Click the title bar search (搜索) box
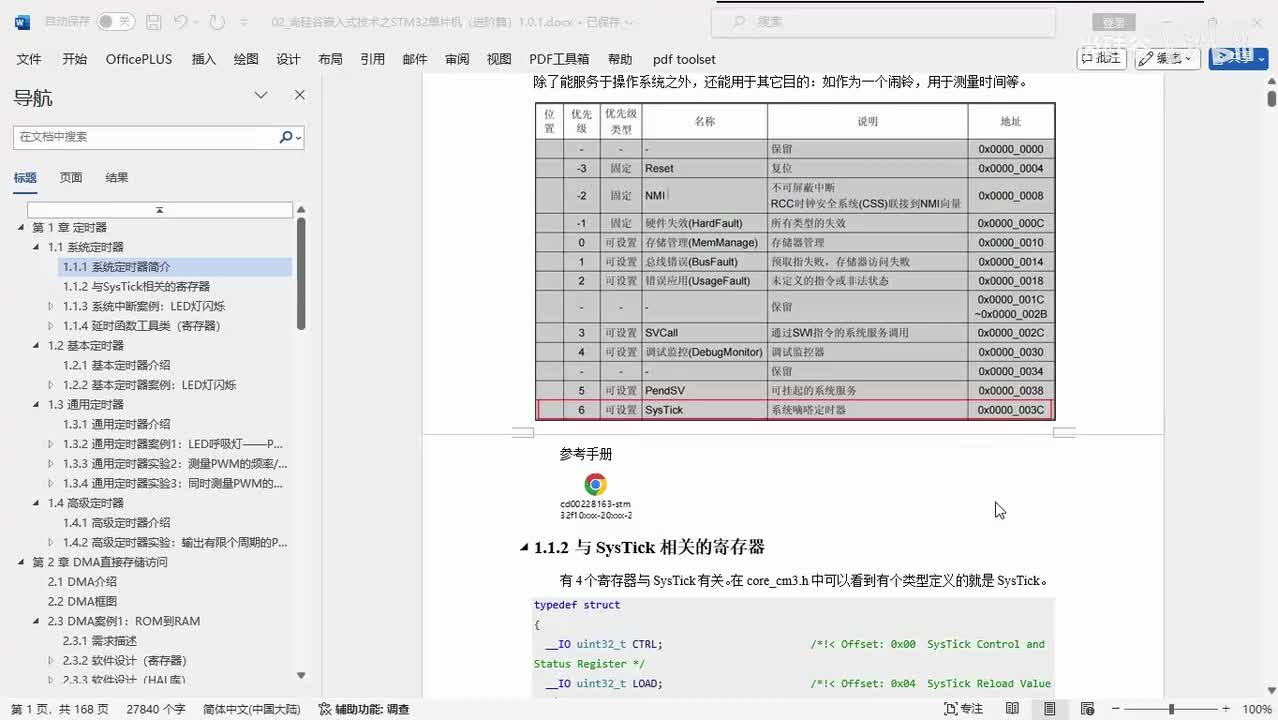 [x=885, y=21]
